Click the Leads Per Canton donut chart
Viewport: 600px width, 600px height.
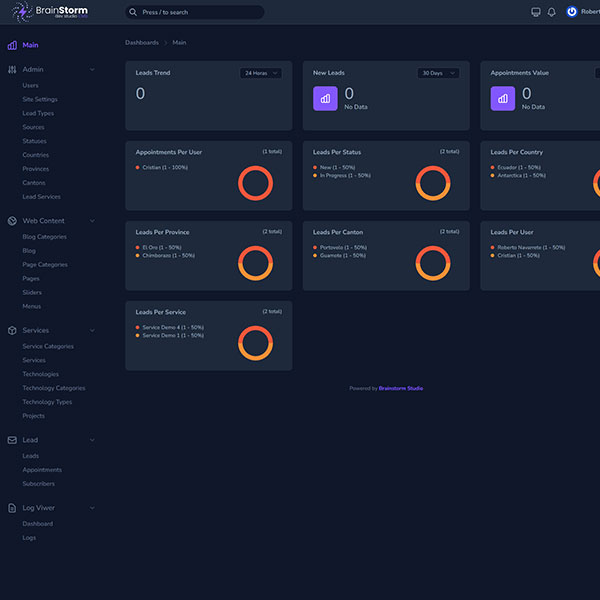[x=433, y=263]
